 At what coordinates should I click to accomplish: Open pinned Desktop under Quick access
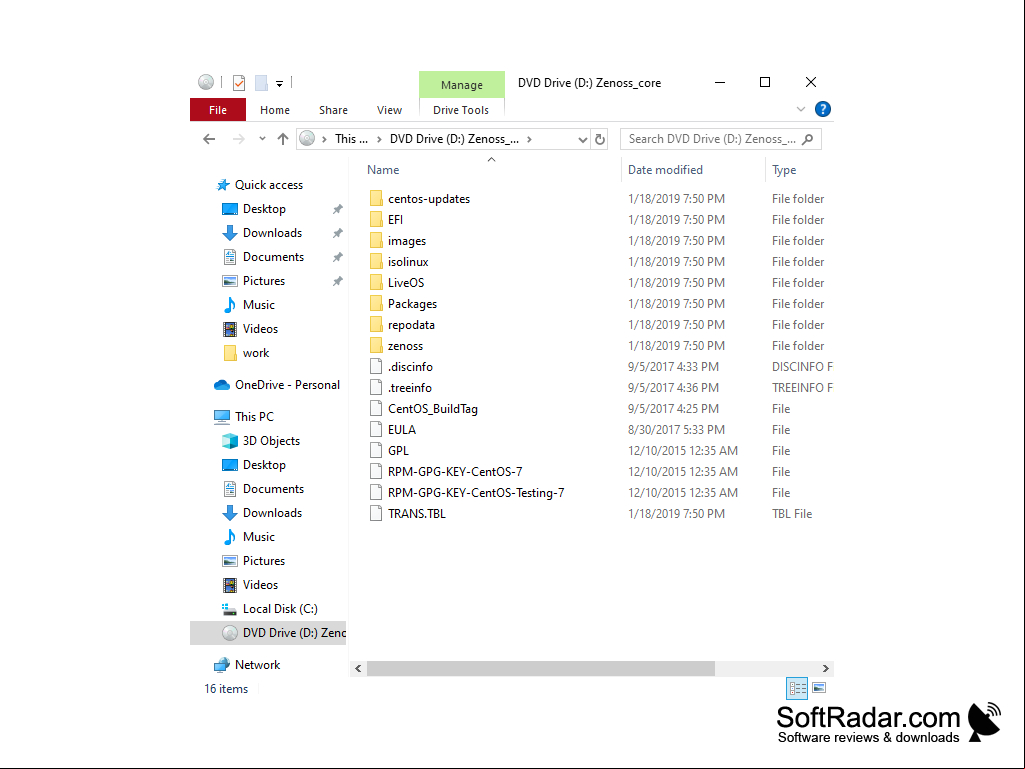(264, 209)
